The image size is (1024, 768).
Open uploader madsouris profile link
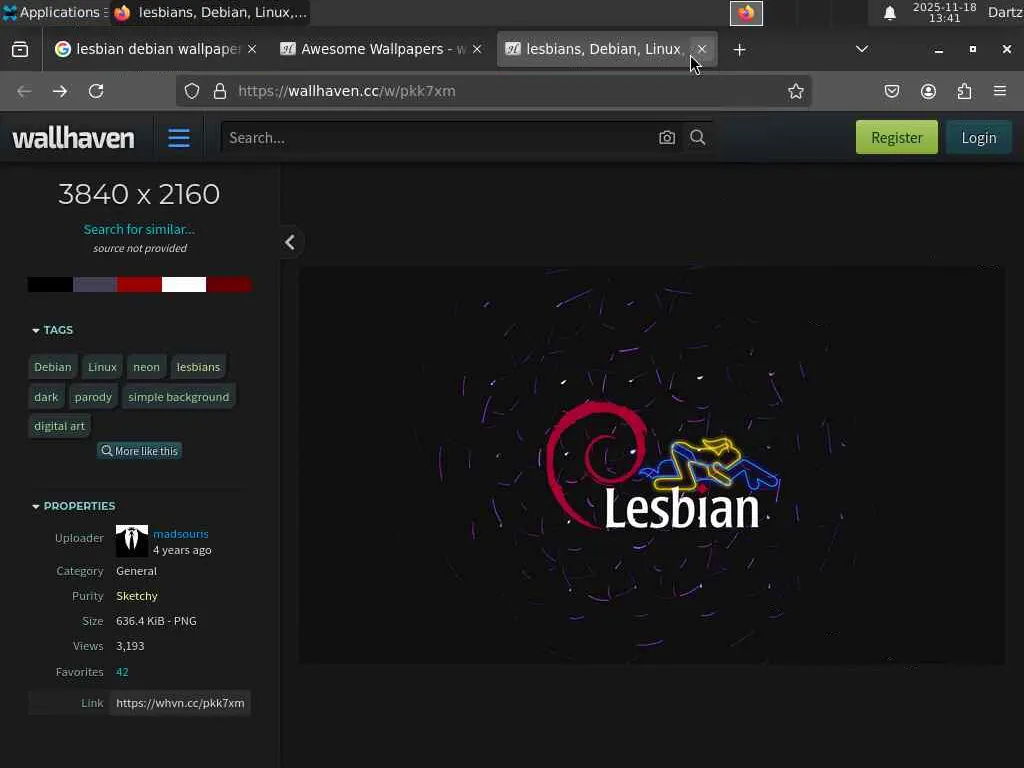(181, 534)
